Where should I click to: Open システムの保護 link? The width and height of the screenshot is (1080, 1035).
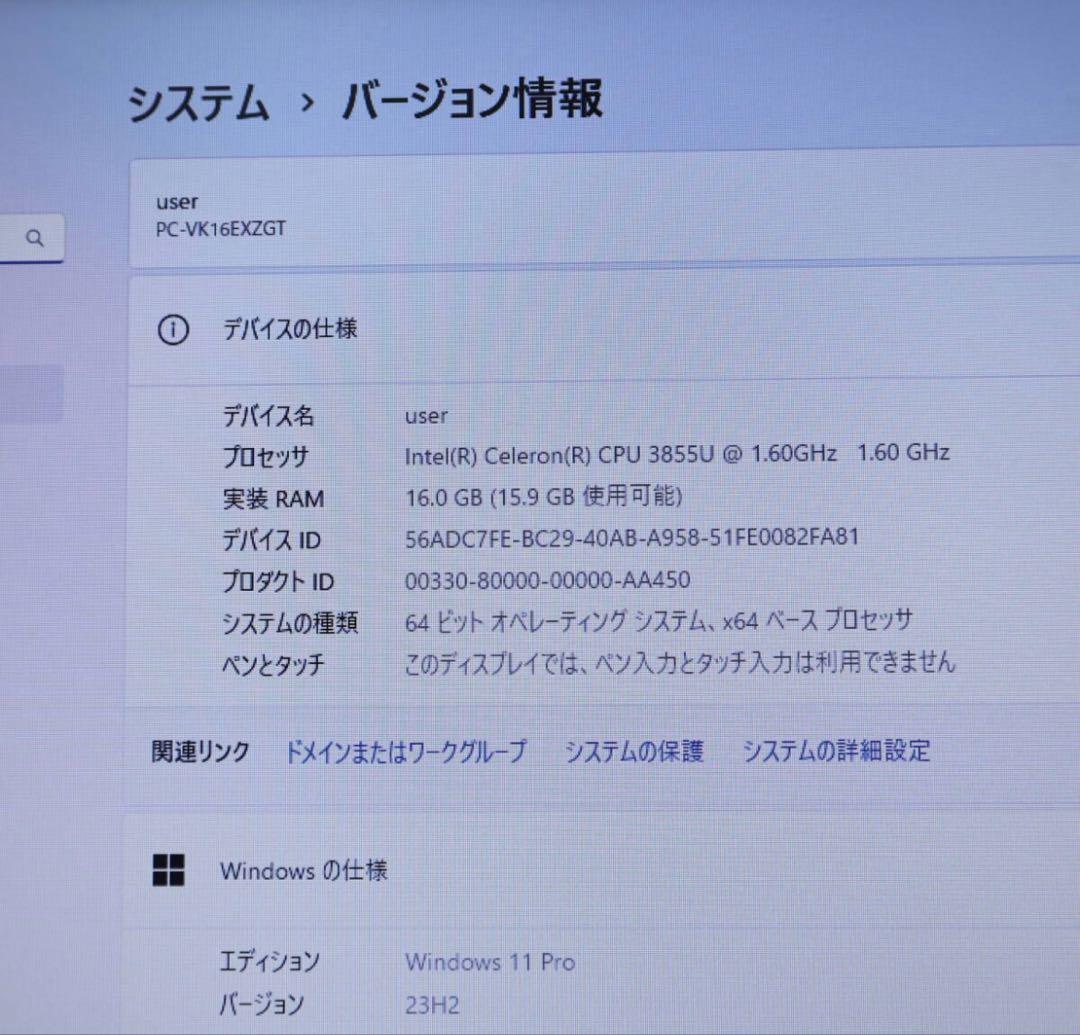[x=634, y=751]
